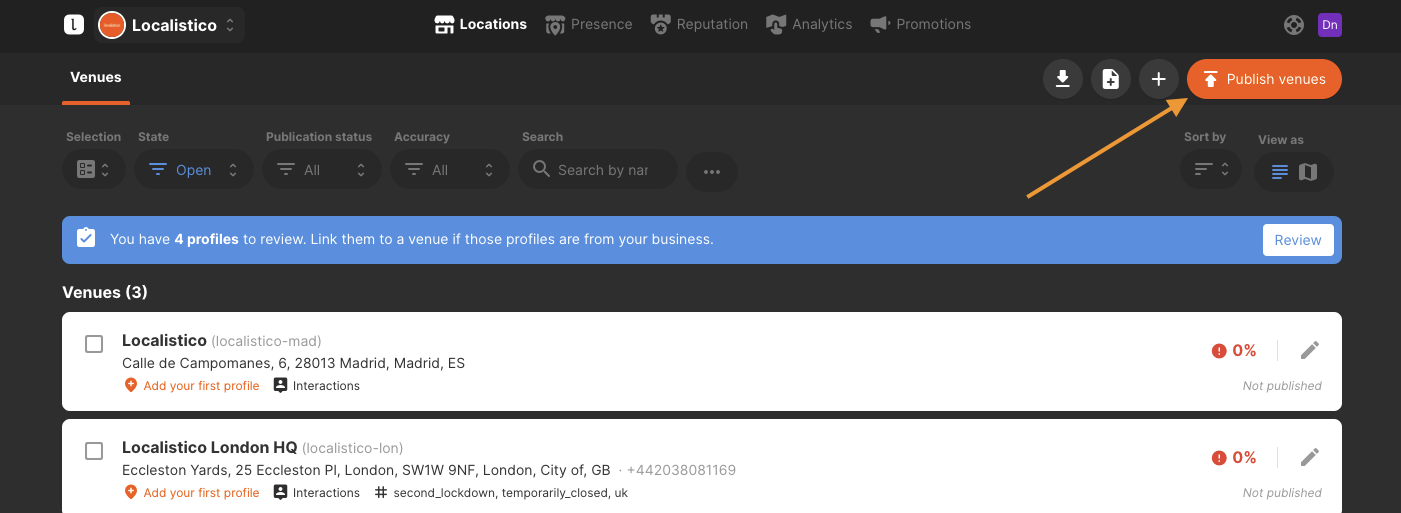The height and width of the screenshot is (513, 1401).
Task: Click the import file icon
Action: pyautogui.click(x=1111, y=79)
